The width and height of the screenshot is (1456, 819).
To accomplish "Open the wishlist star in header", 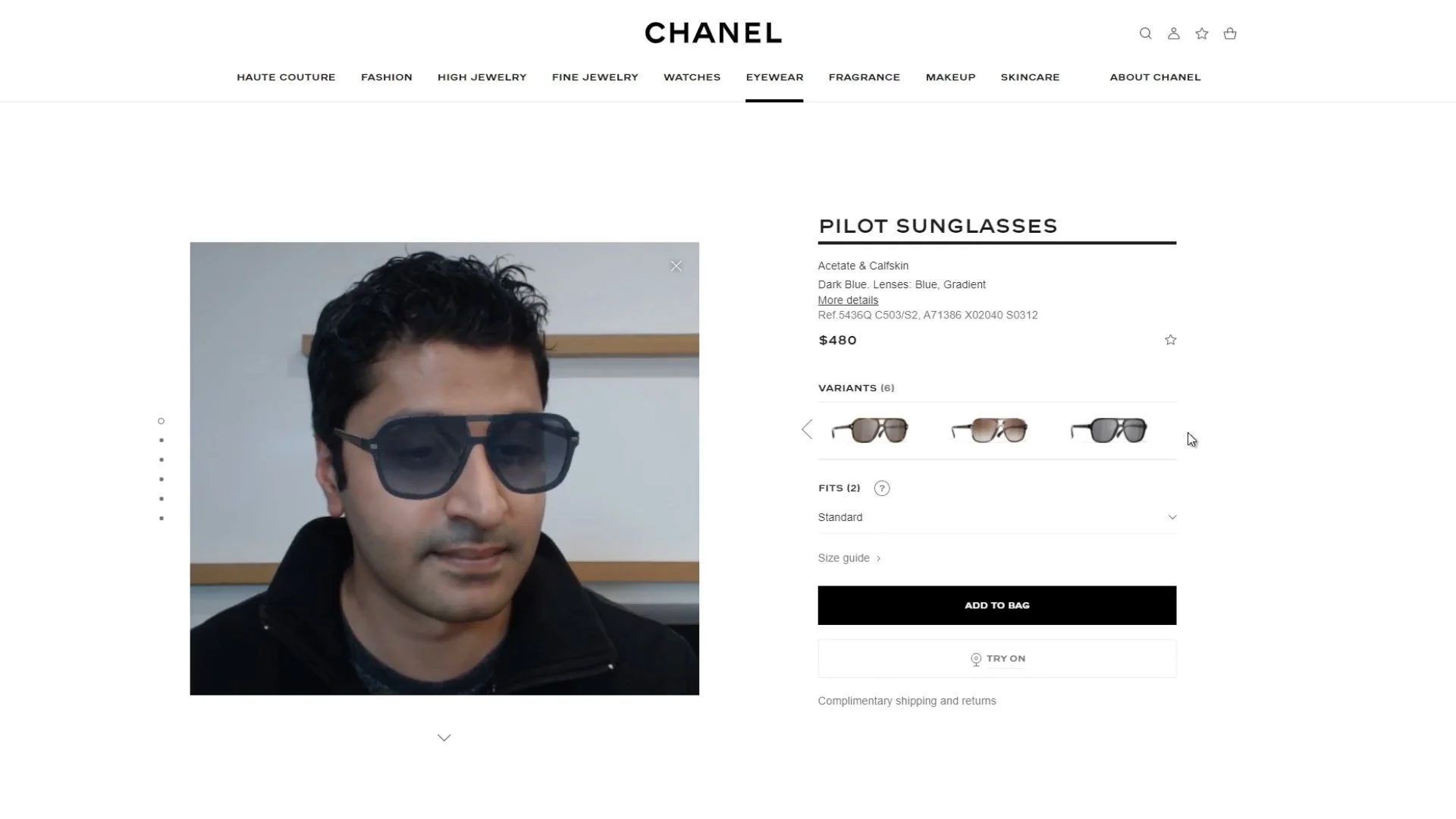I will click(1201, 33).
